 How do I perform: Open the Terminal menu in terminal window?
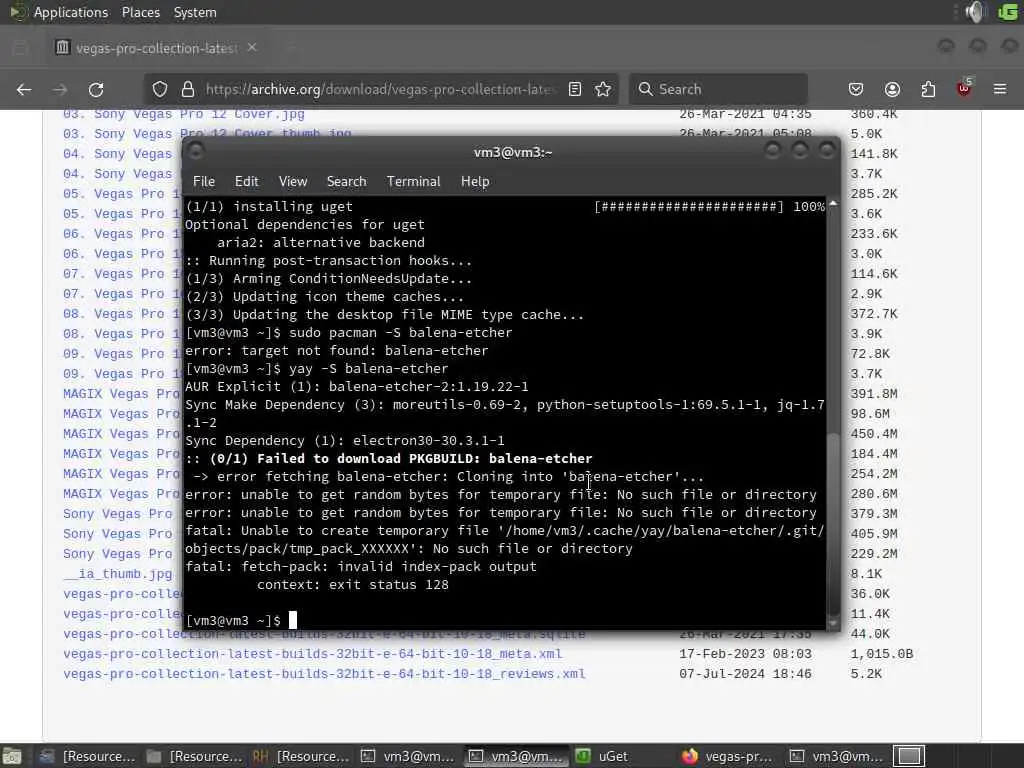[x=413, y=182]
